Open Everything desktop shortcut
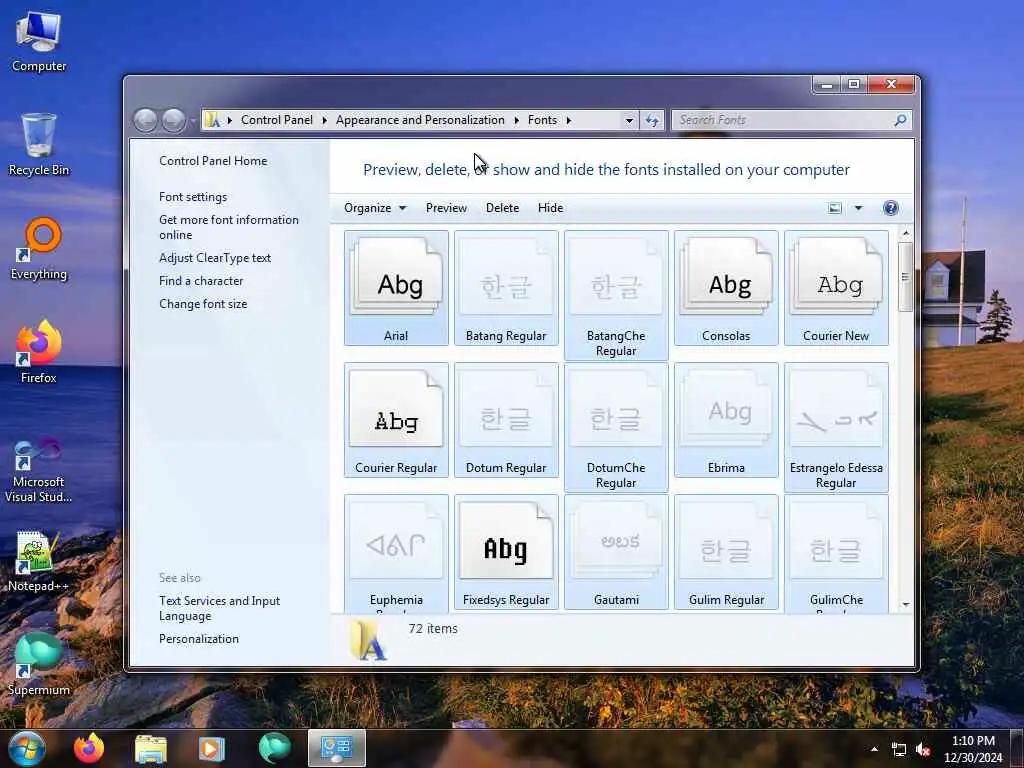1024x768 pixels. [x=39, y=249]
